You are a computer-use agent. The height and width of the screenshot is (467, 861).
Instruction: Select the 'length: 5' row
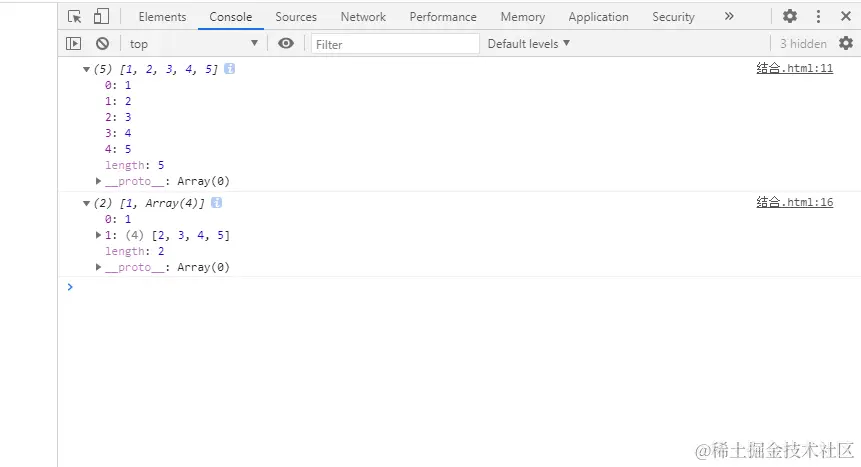(135, 165)
